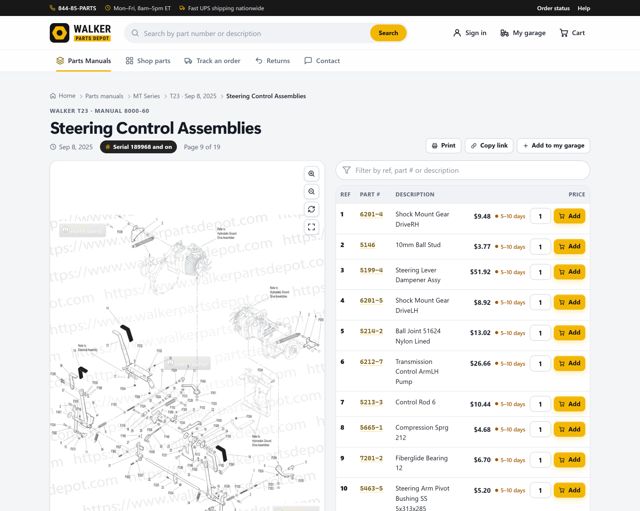Image resolution: width=640 pixels, height=511 pixels.
Task: Open Track an order
Action: point(212,61)
